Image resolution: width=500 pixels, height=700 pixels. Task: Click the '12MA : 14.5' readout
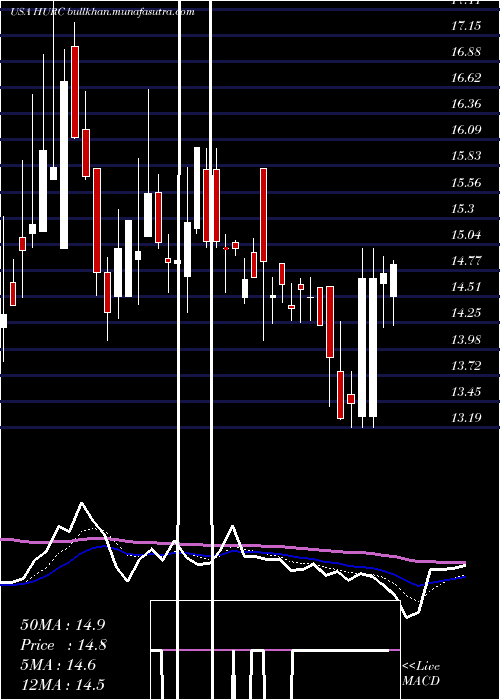pos(62,685)
